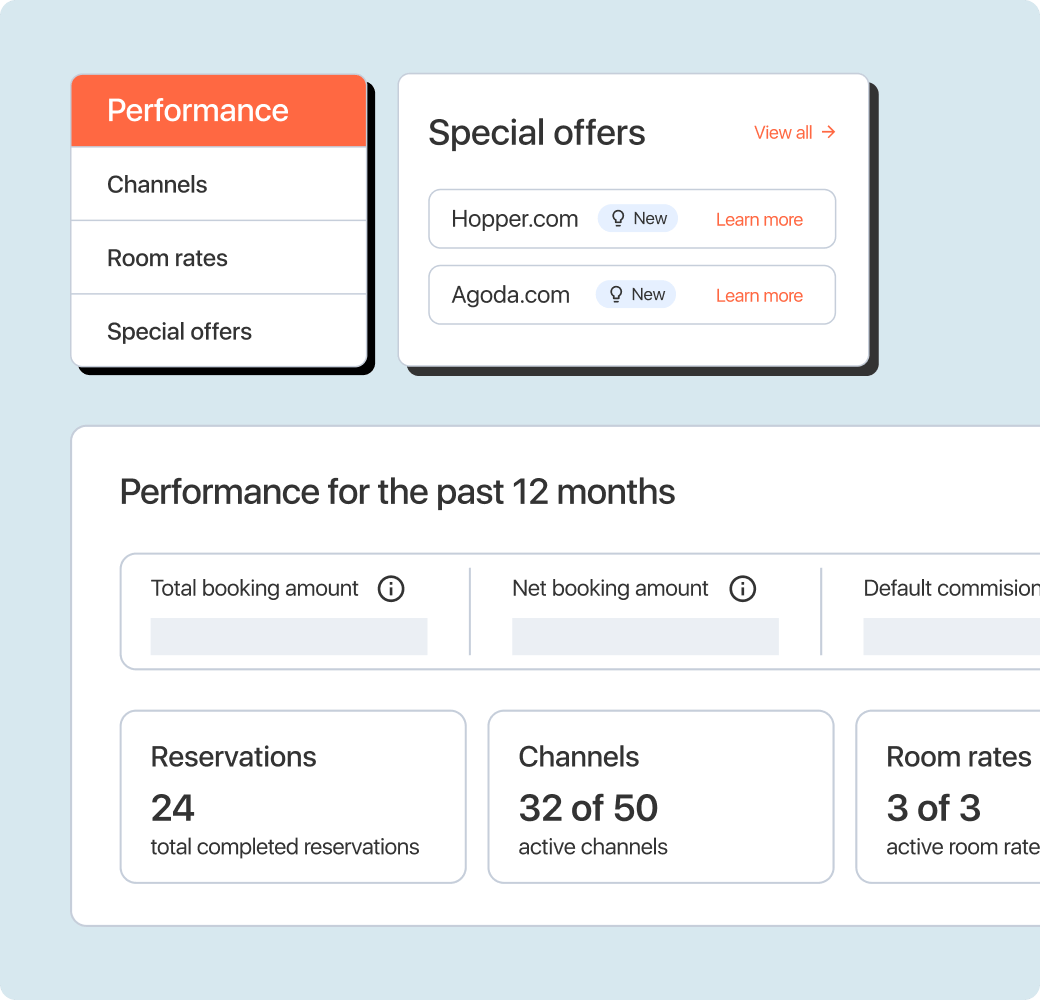Click Learn more for Hopper.com

click(759, 220)
